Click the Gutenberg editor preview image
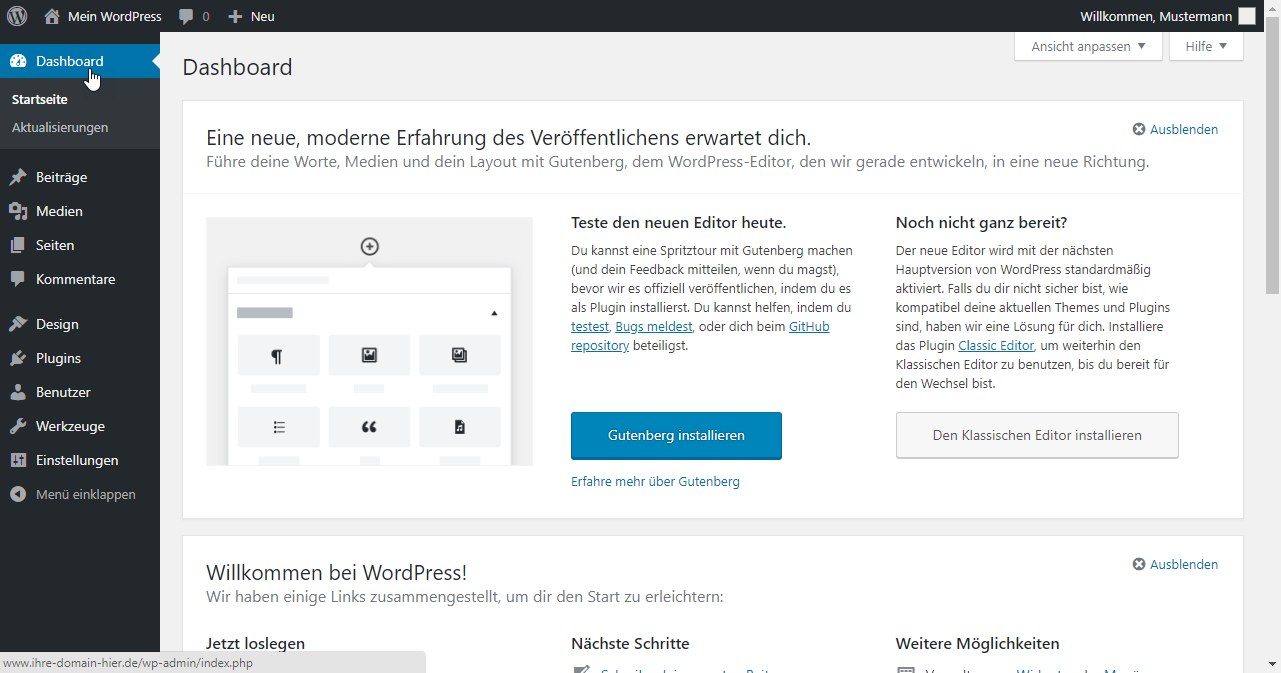1281x673 pixels. pyautogui.click(x=369, y=341)
